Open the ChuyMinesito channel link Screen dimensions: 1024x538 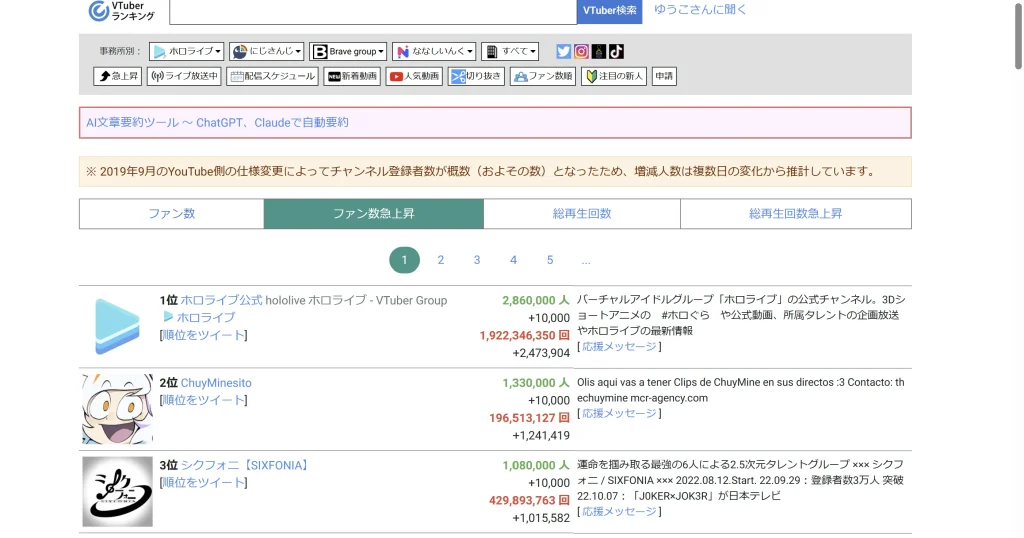pyautogui.click(x=216, y=383)
